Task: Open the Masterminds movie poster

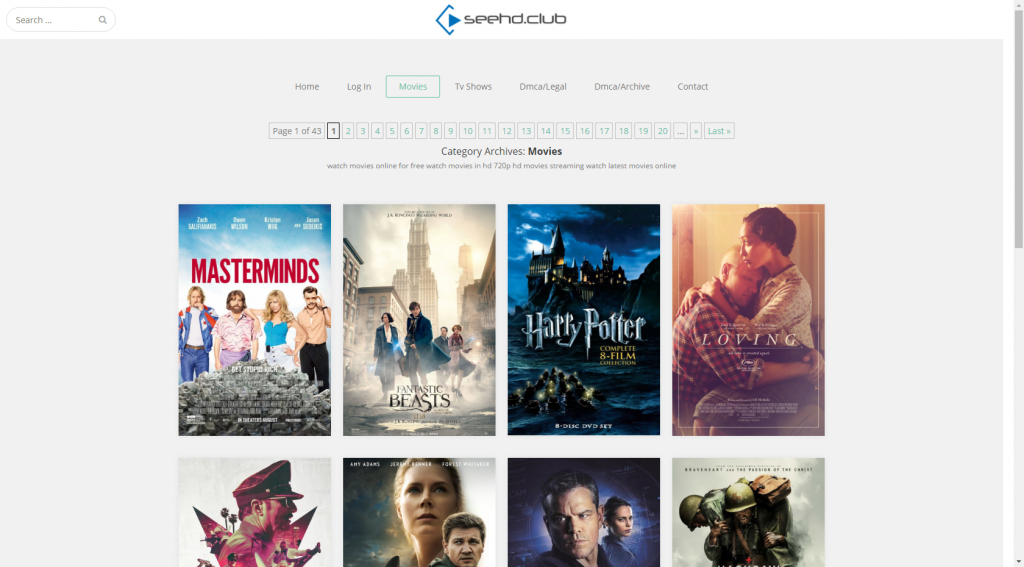Action: pyautogui.click(x=255, y=320)
